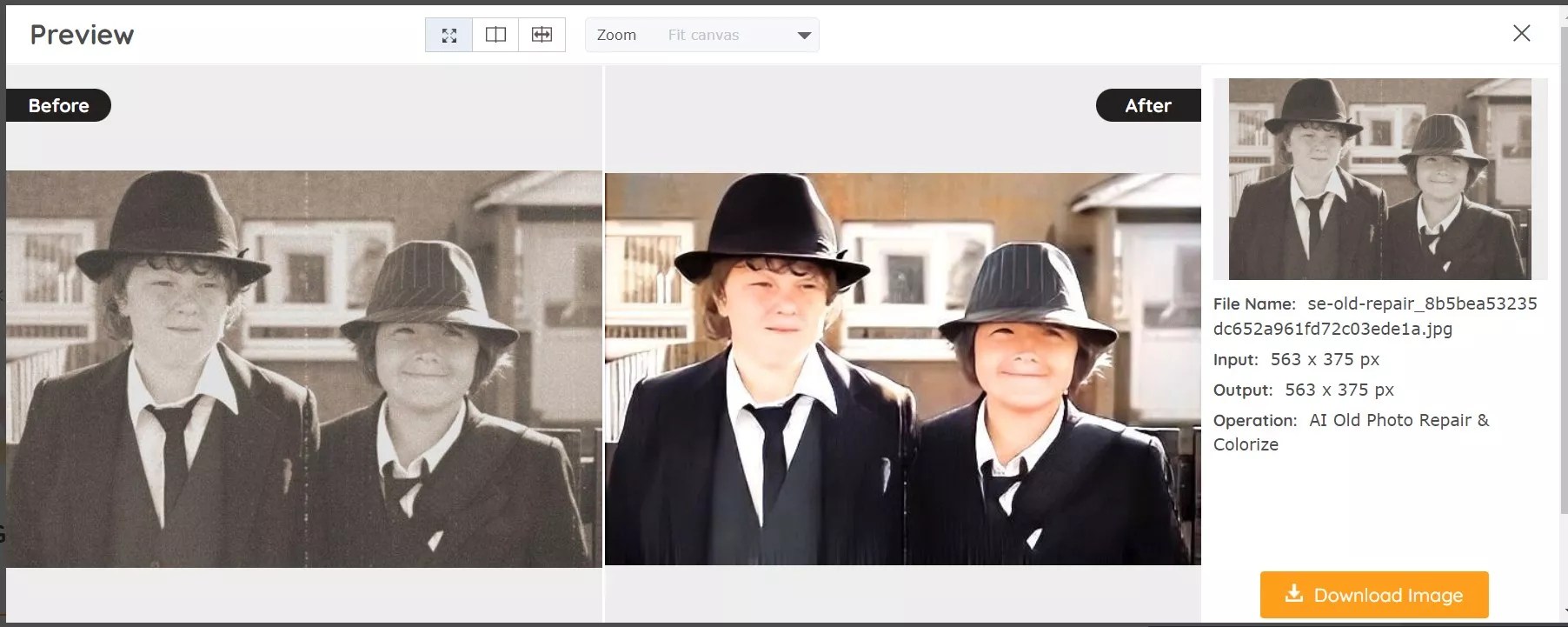Close the Preview dialog
1568x627 pixels.
pos(1521,33)
